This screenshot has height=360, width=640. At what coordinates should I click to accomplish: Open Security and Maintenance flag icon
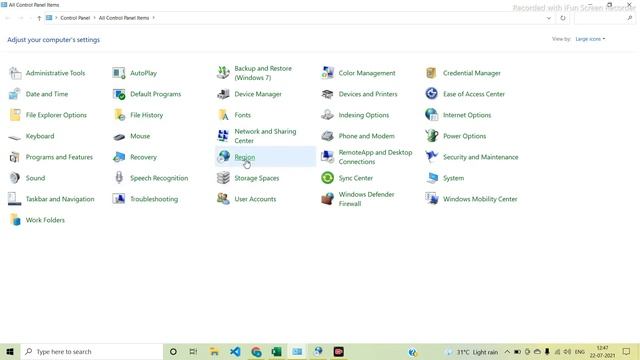click(432, 157)
